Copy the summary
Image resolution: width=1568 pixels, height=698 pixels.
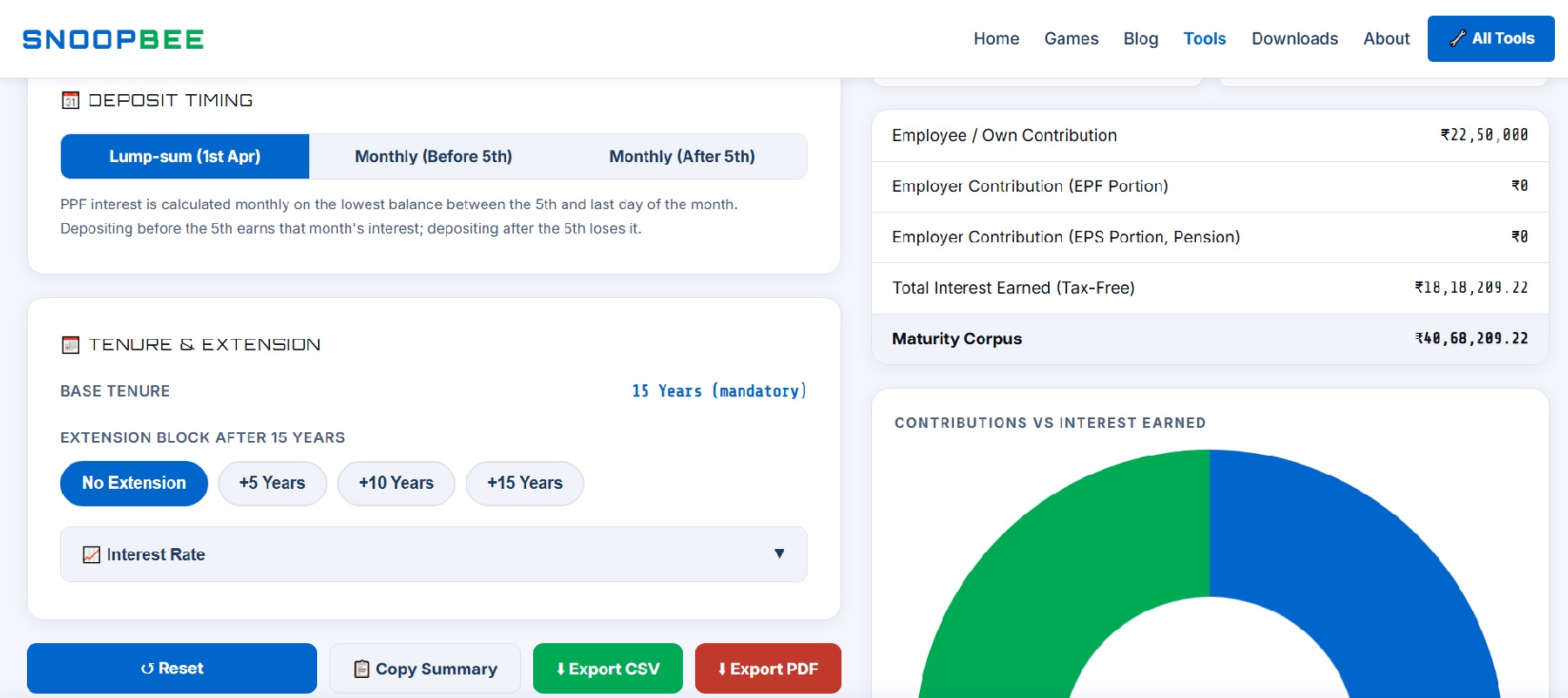click(425, 668)
